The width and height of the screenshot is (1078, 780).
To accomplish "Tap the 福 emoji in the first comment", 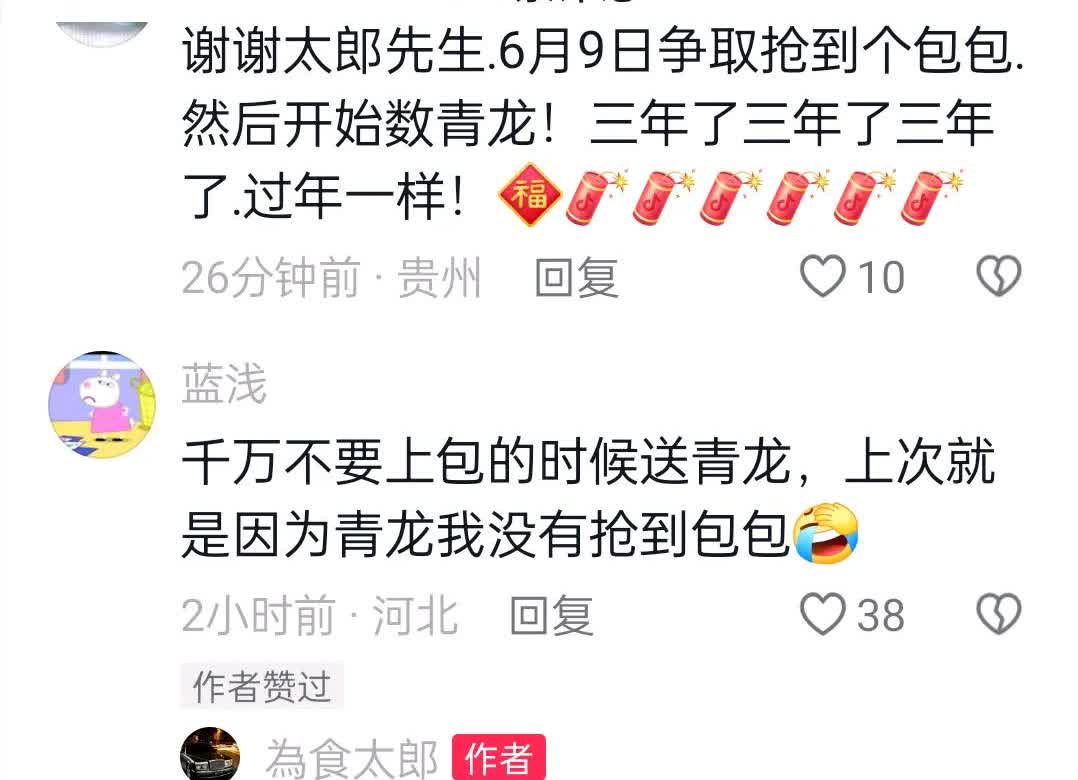I will tap(529, 194).
